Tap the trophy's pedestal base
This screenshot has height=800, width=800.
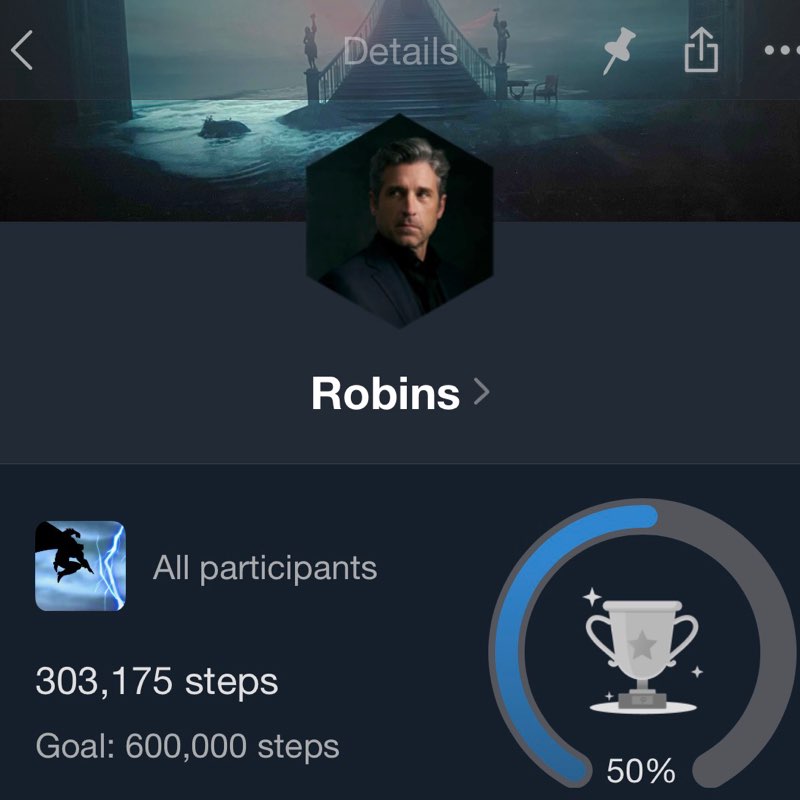pyautogui.click(x=642, y=702)
